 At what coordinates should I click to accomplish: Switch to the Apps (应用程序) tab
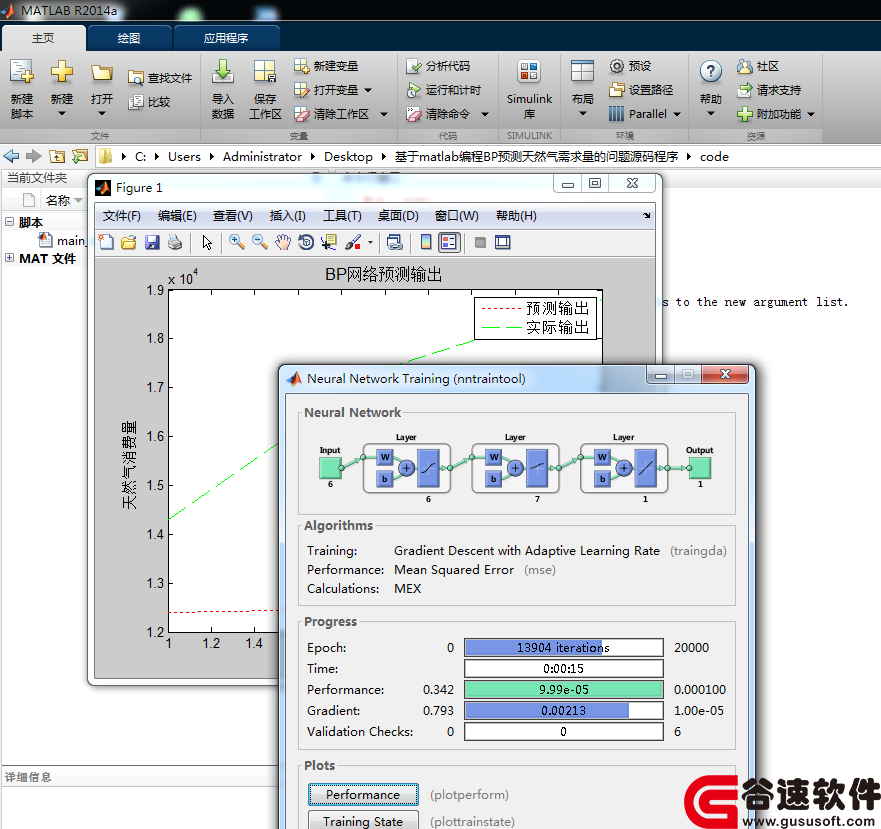[226, 38]
